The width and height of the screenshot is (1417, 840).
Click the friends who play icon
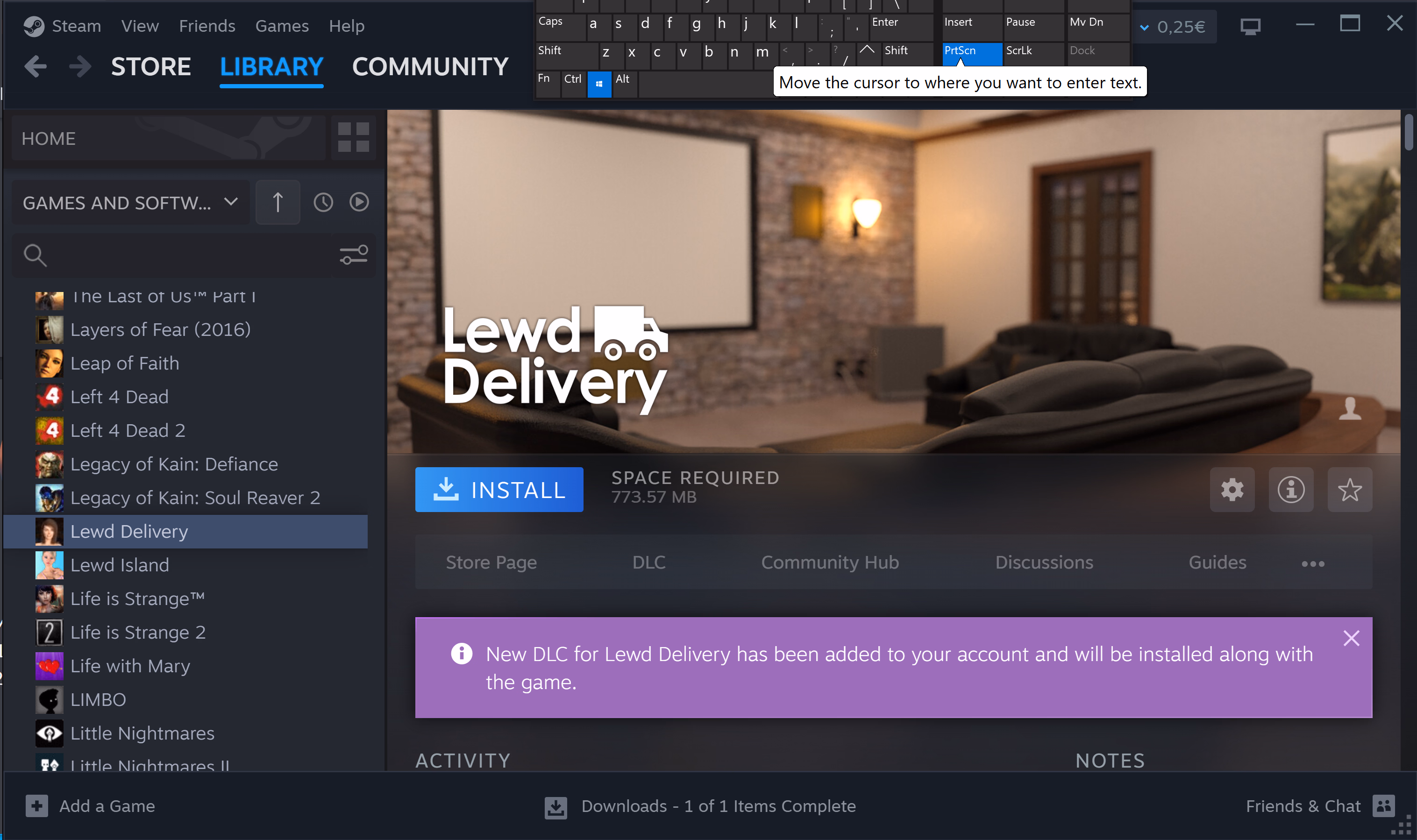(x=1350, y=408)
